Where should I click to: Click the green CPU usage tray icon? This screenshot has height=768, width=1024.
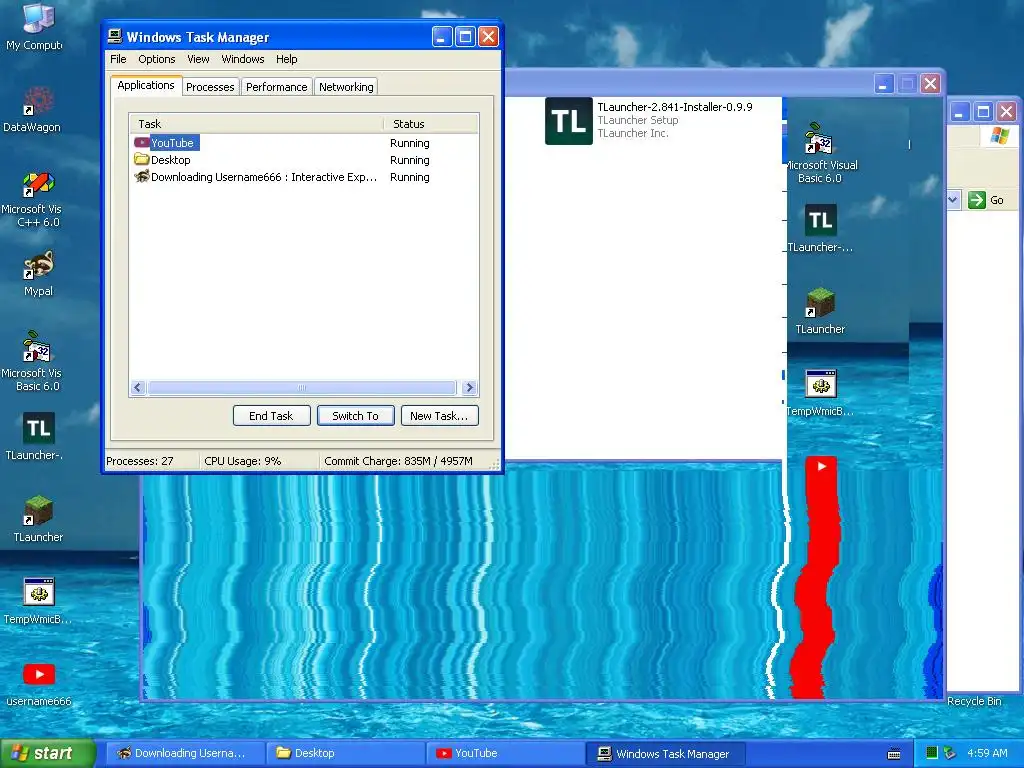932,753
